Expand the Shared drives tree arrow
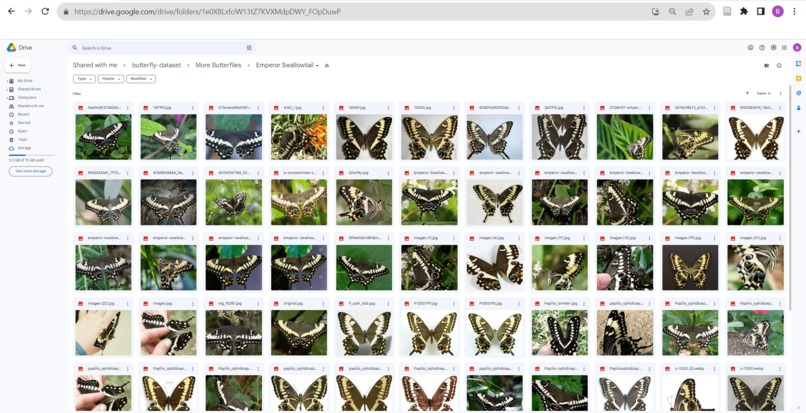The width and height of the screenshot is (806, 413). click(x=7, y=89)
